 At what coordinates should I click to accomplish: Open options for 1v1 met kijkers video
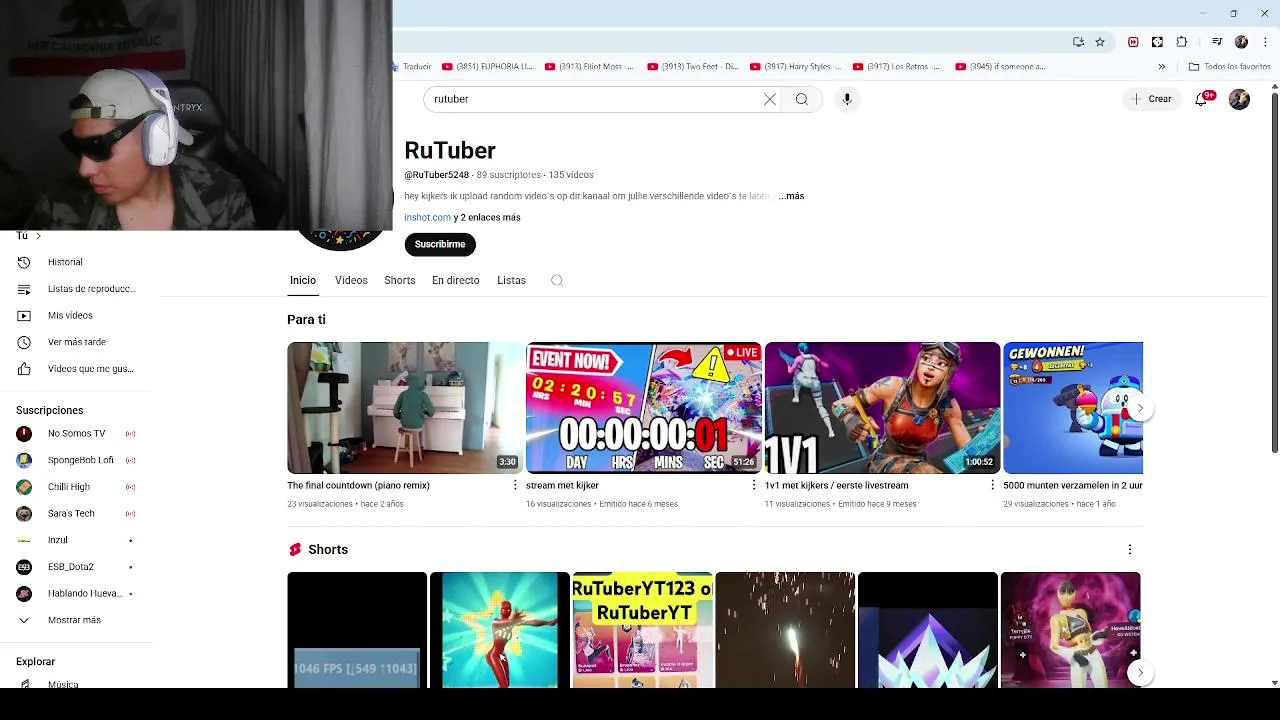click(992, 485)
